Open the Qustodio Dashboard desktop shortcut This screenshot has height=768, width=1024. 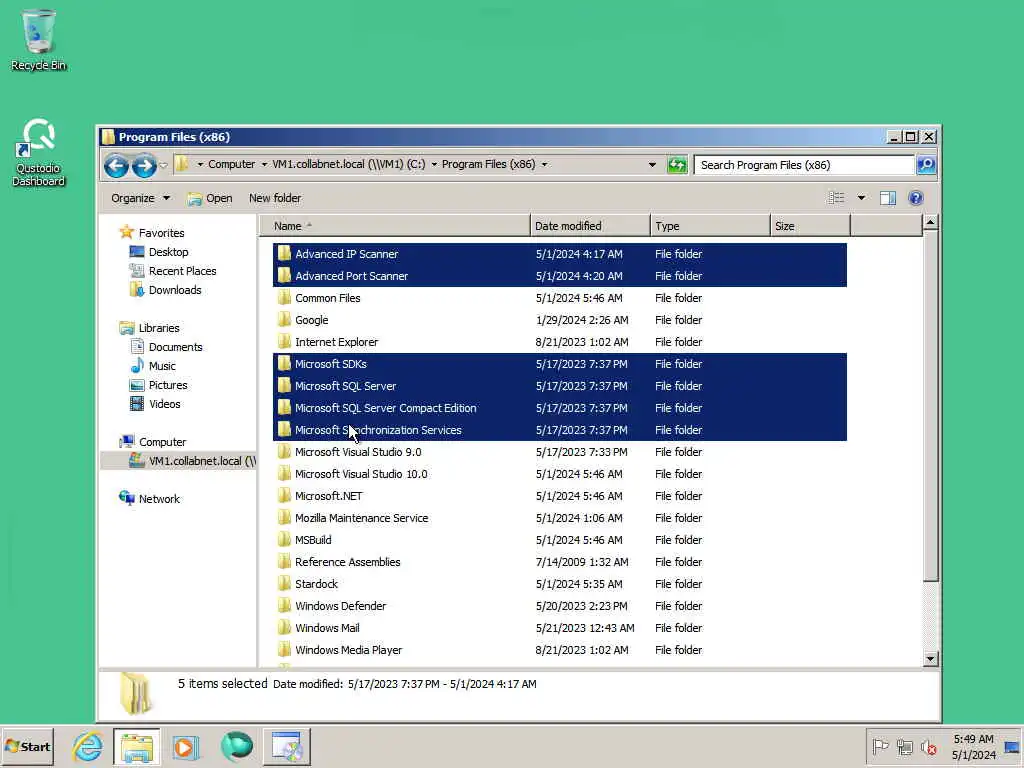click(38, 152)
